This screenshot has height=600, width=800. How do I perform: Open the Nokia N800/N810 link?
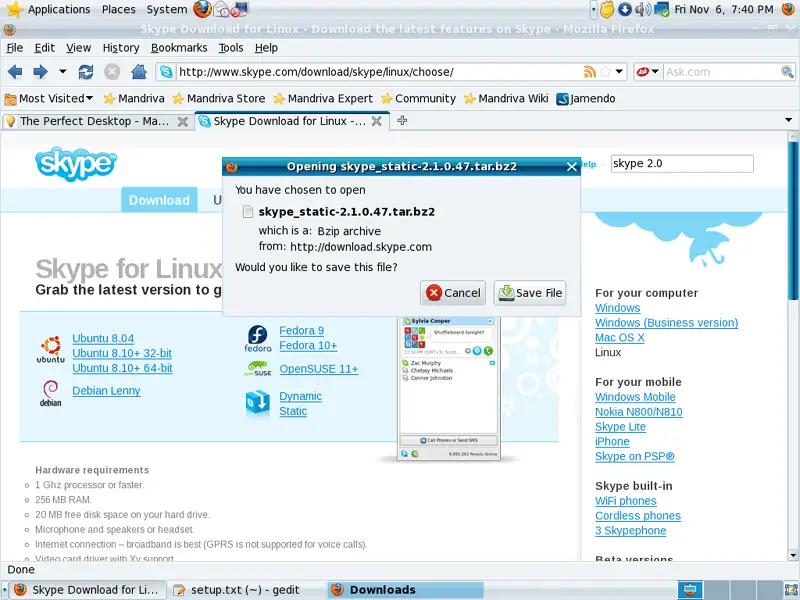tap(638, 412)
